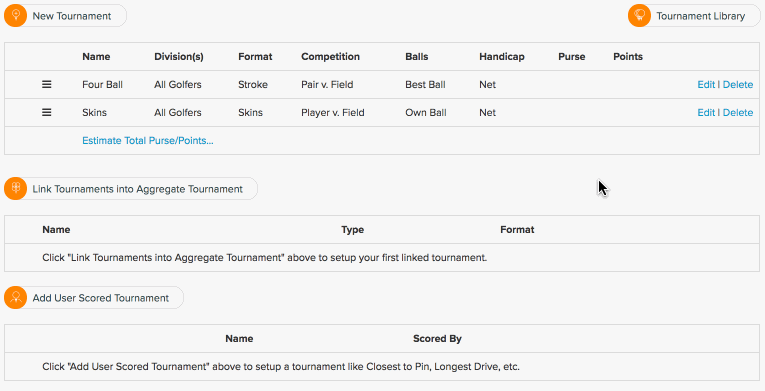Viewport: 765px width, 391px height.
Task: Click the Add User Scored Tournament icon
Action: pos(16,297)
